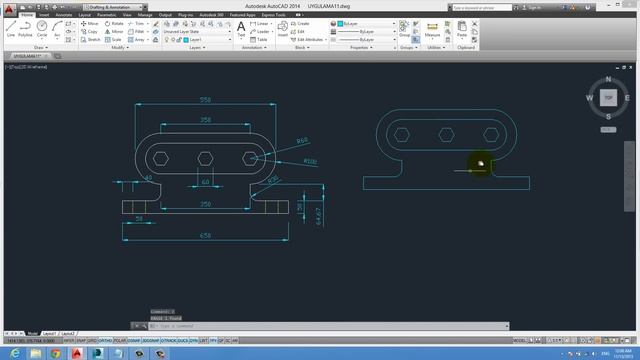Screen dimensions: 640x360
Task: Switch to the Insert ribbon tab
Action: [x=44, y=15]
